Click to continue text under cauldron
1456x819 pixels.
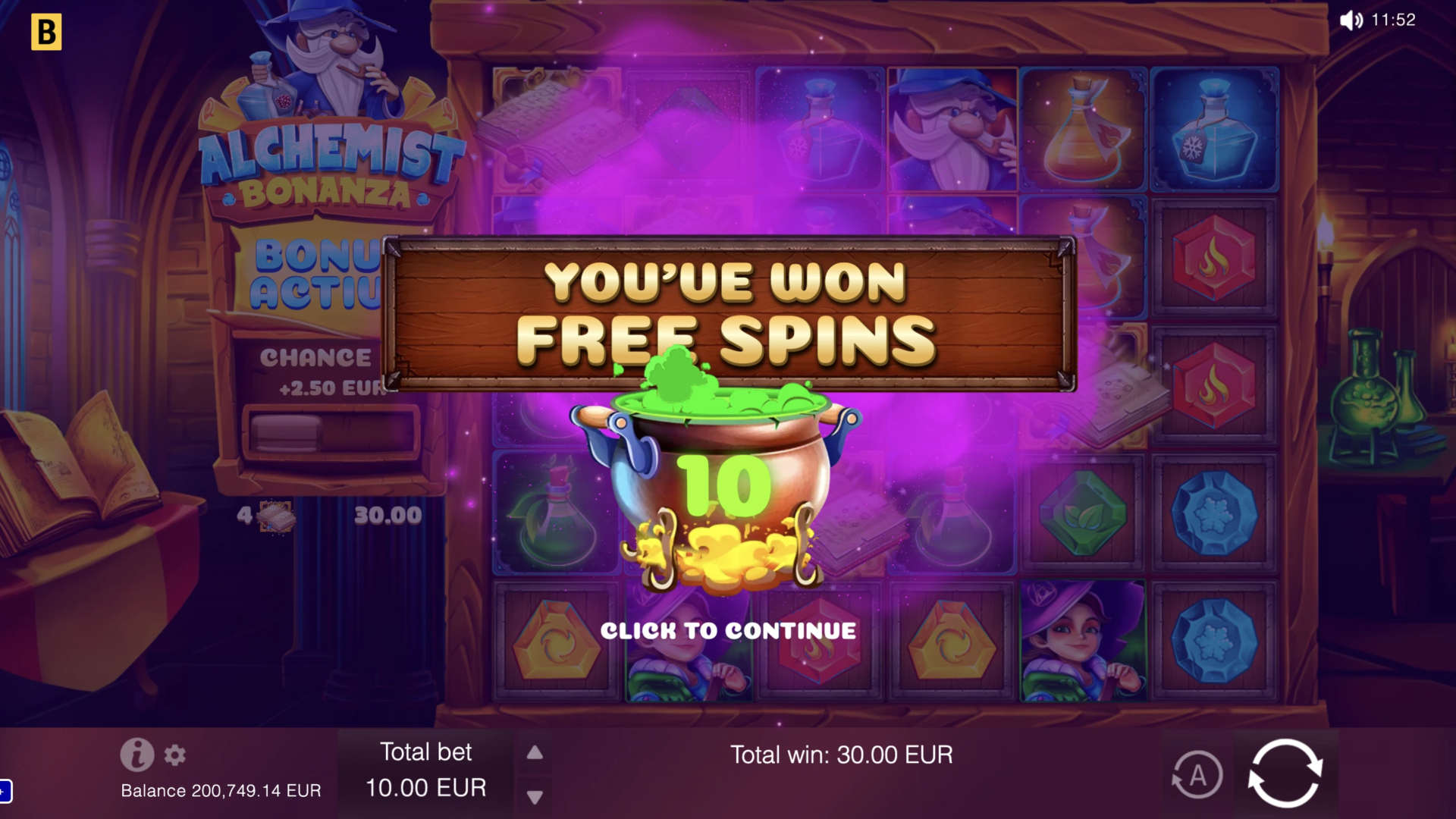click(728, 631)
